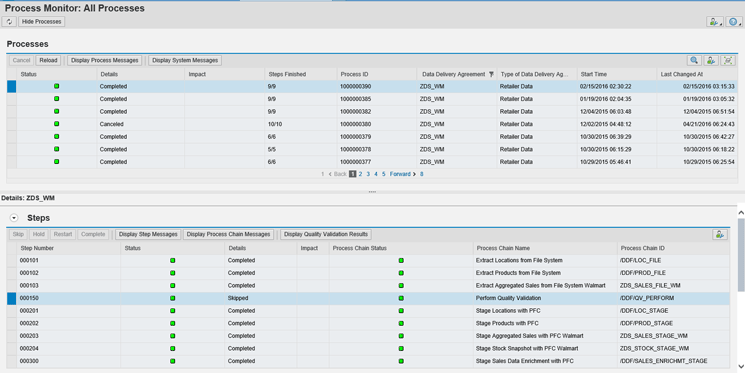Click the scrollbar down arrow in details
Viewport: 745px width, 373px height.
(x=741, y=366)
